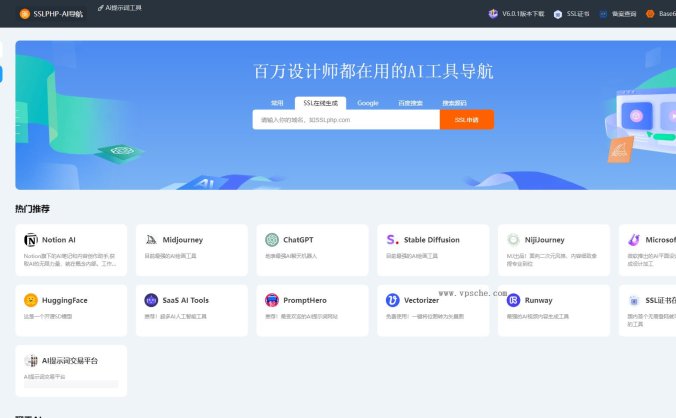Click the purple Microsoft card icon

pyautogui.click(x=634, y=240)
